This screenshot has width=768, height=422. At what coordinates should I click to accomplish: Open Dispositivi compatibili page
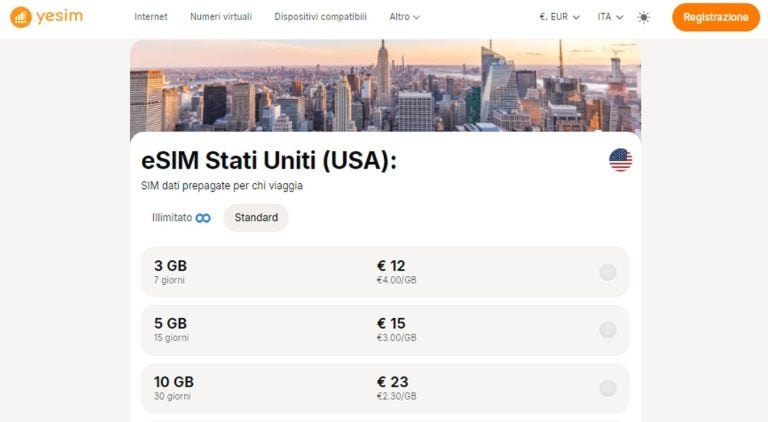point(320,17)
